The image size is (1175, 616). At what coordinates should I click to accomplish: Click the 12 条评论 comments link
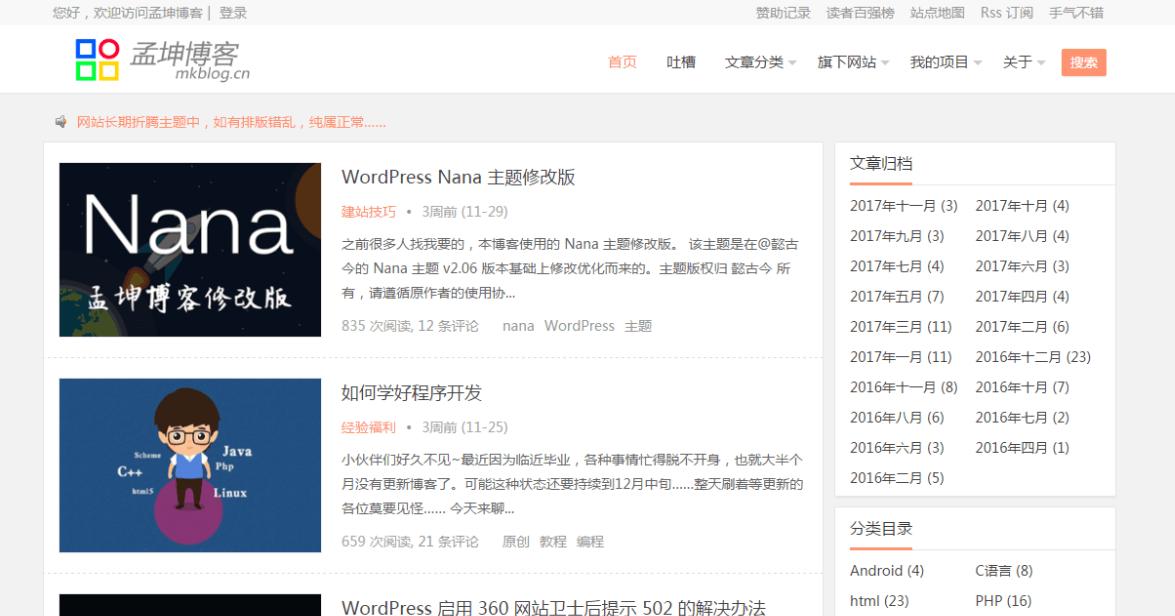point(448,326)
